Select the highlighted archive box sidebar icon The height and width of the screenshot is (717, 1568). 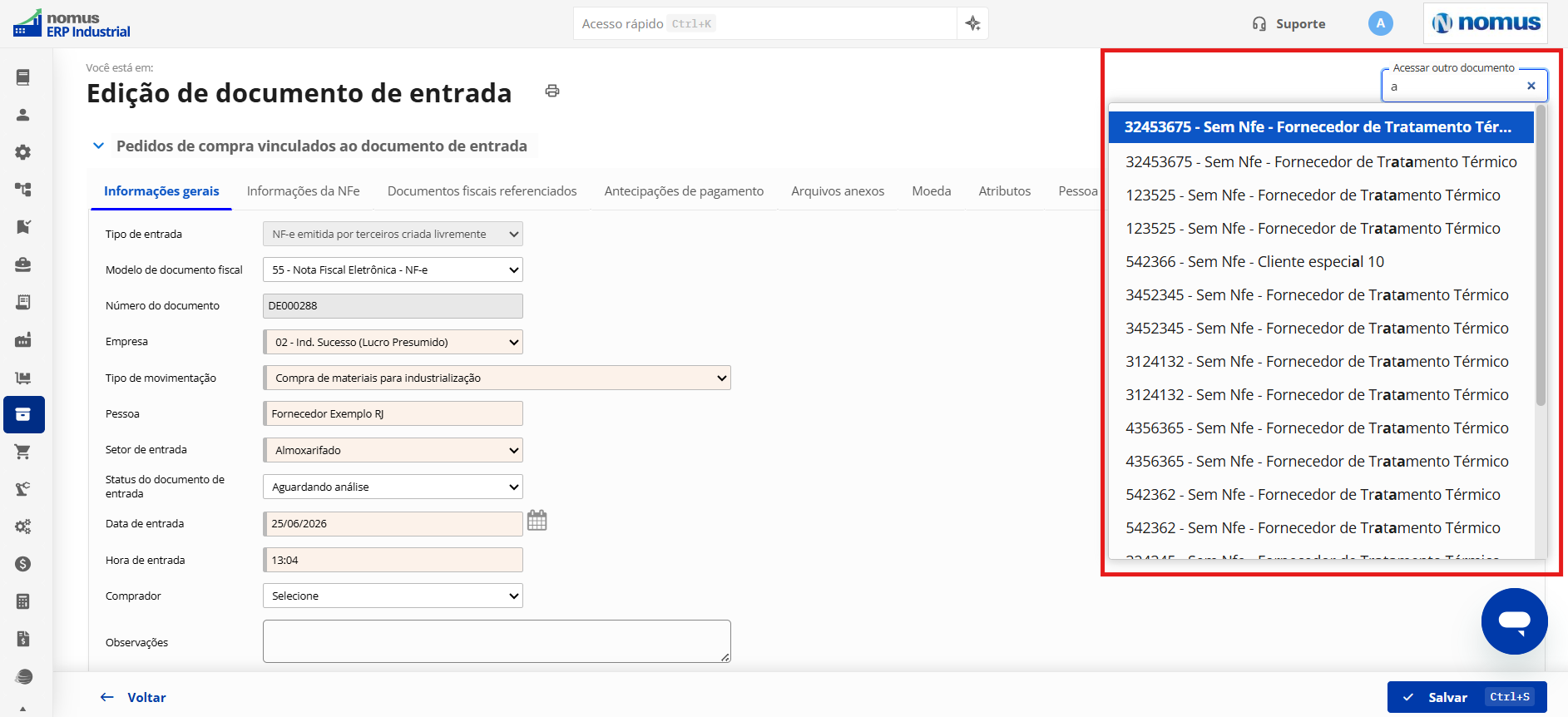[x=24, y=414]
